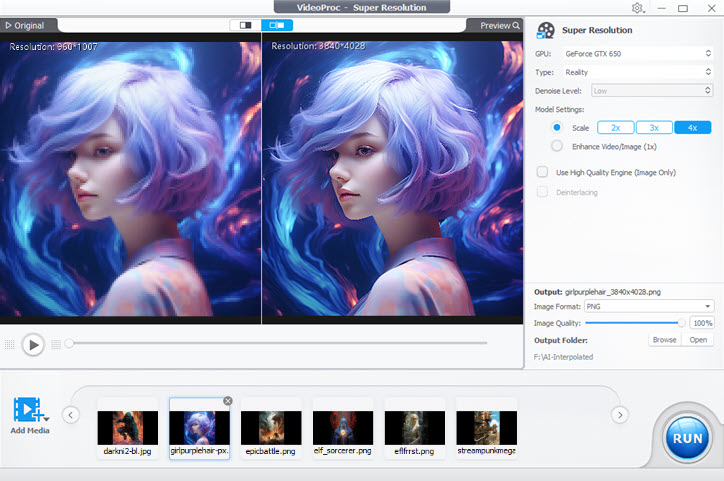Remove girlpurplehair thumbnail with X icon

227,400
